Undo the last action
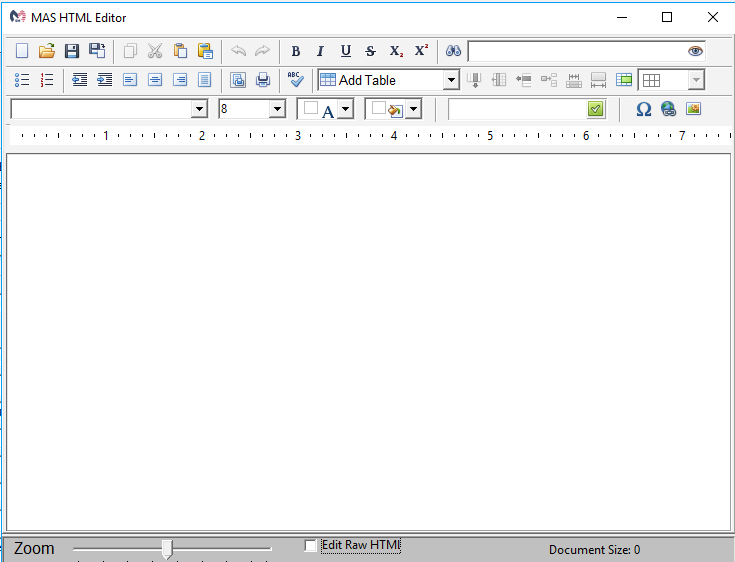Screen dimensions: 735x562 coord(238,51)
